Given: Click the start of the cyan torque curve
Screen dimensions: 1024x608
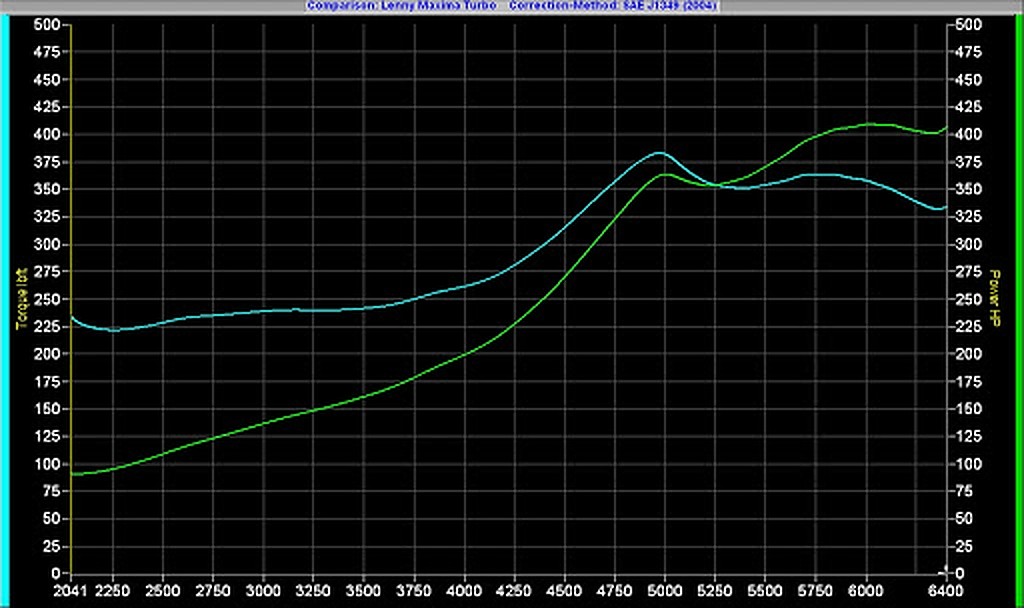Looking at the screenshot, I should [71, 317].
